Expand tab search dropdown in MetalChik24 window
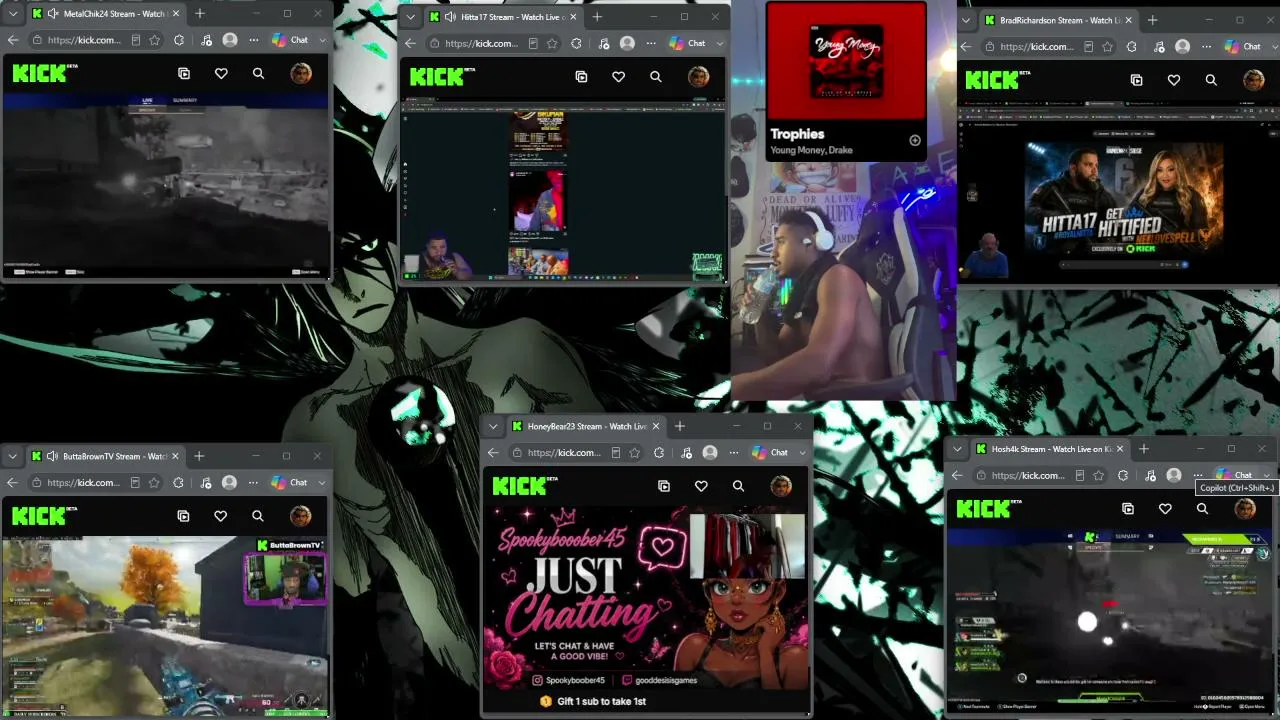 (13, 14)
